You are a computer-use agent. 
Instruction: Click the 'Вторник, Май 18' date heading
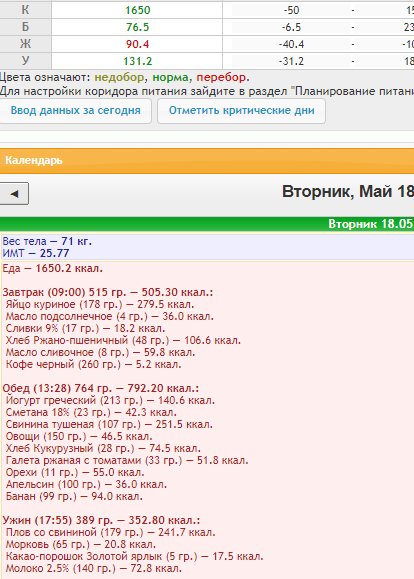(348, 192)
